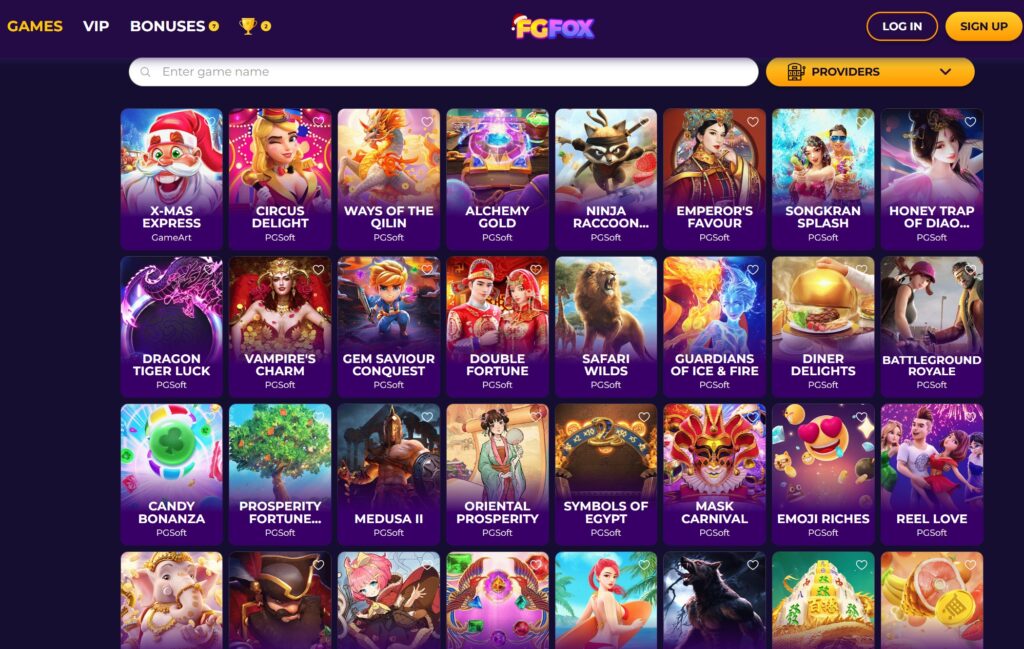Screen dimensions: 1024x649
Task: Click the Log In button
Action: [x=902, y=26]
